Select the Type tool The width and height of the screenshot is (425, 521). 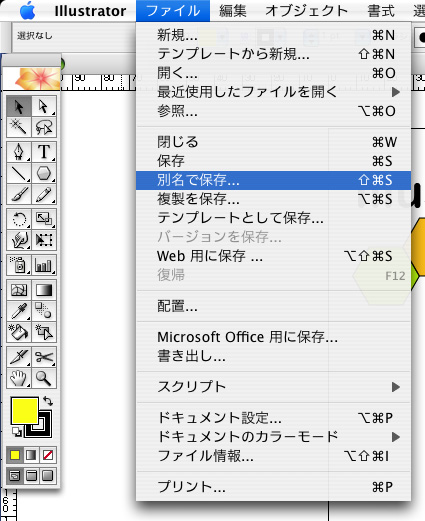tap(44, 152)
